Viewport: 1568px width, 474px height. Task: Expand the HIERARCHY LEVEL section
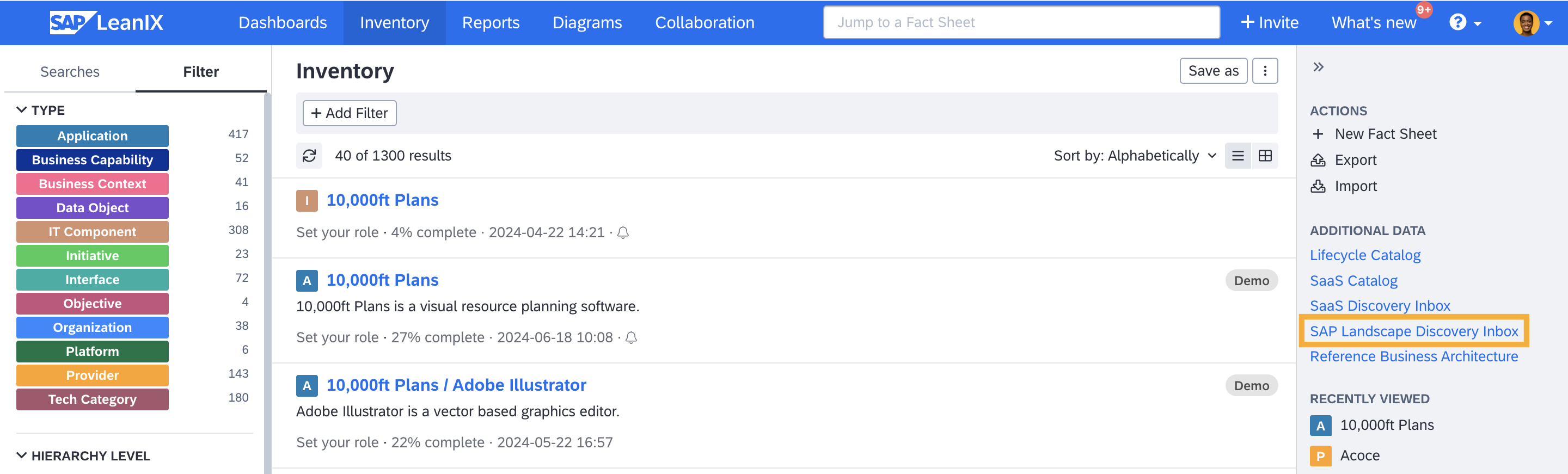83,455
